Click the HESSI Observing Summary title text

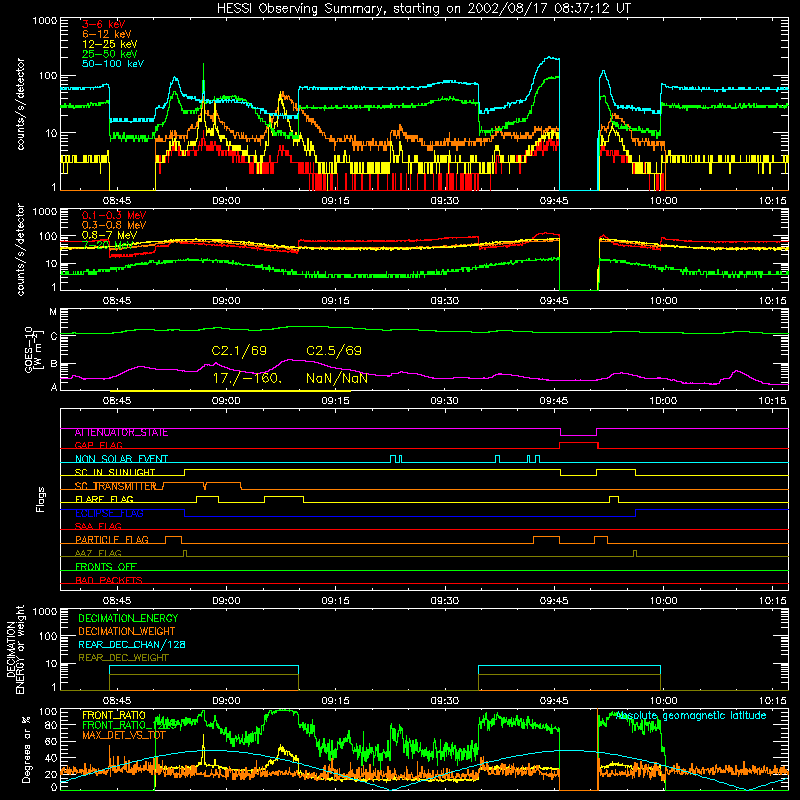point(423,9)
